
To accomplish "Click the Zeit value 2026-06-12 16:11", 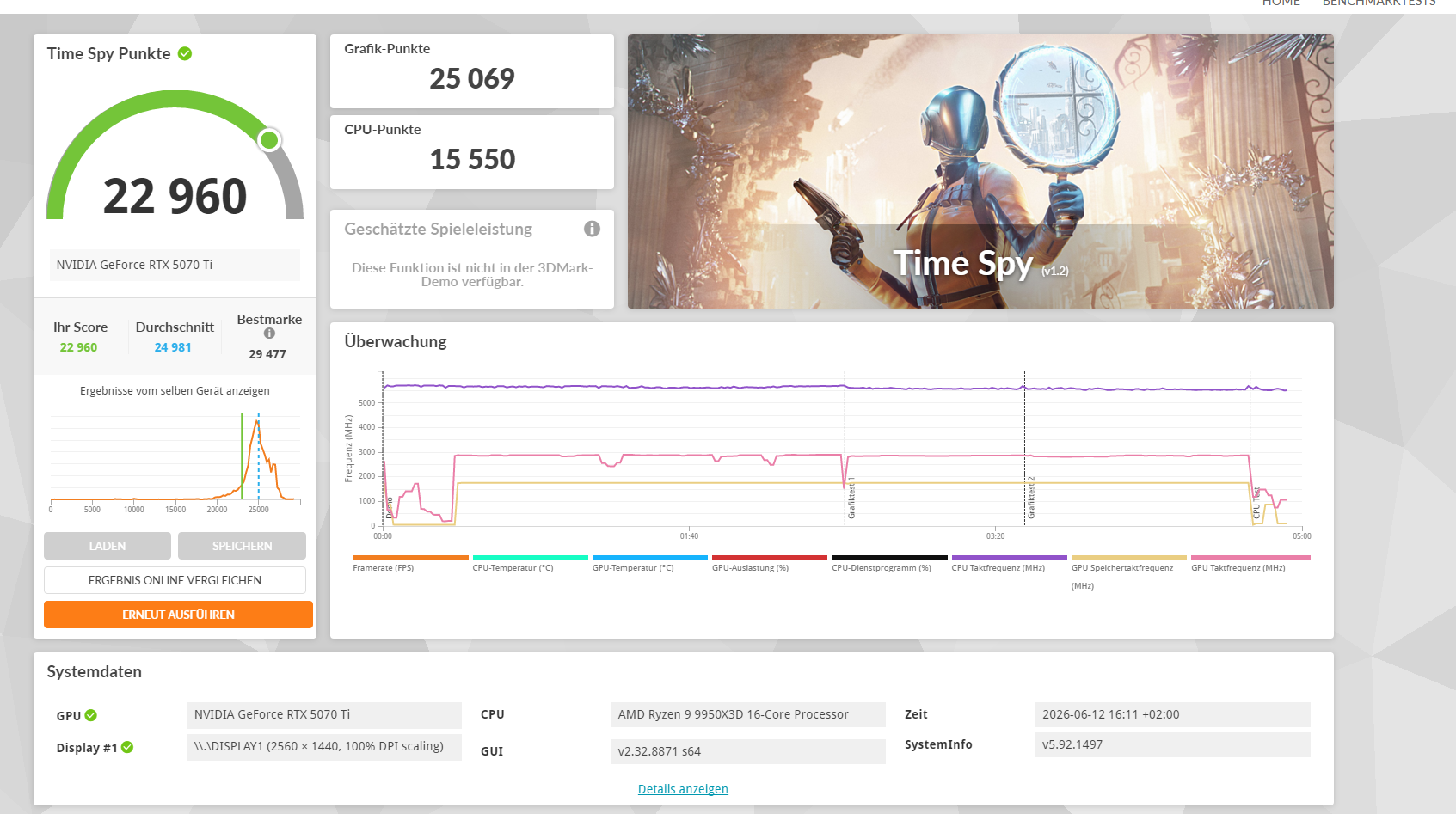I will click(1173, 715).
